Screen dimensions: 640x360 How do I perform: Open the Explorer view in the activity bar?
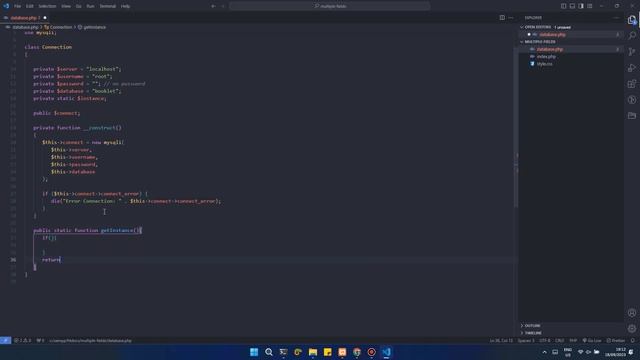click(x=632, y=20)
